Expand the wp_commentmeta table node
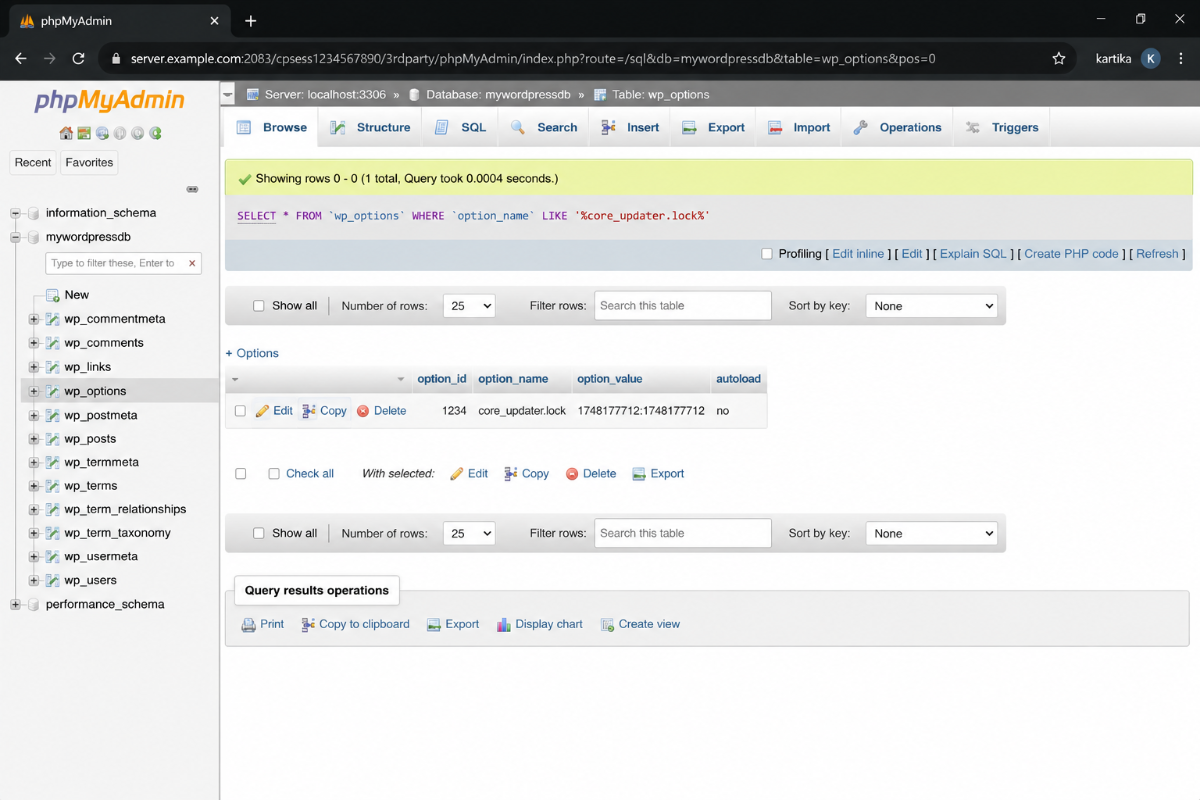Screen dimensions: 1200x800 click(x=34, y=319)
